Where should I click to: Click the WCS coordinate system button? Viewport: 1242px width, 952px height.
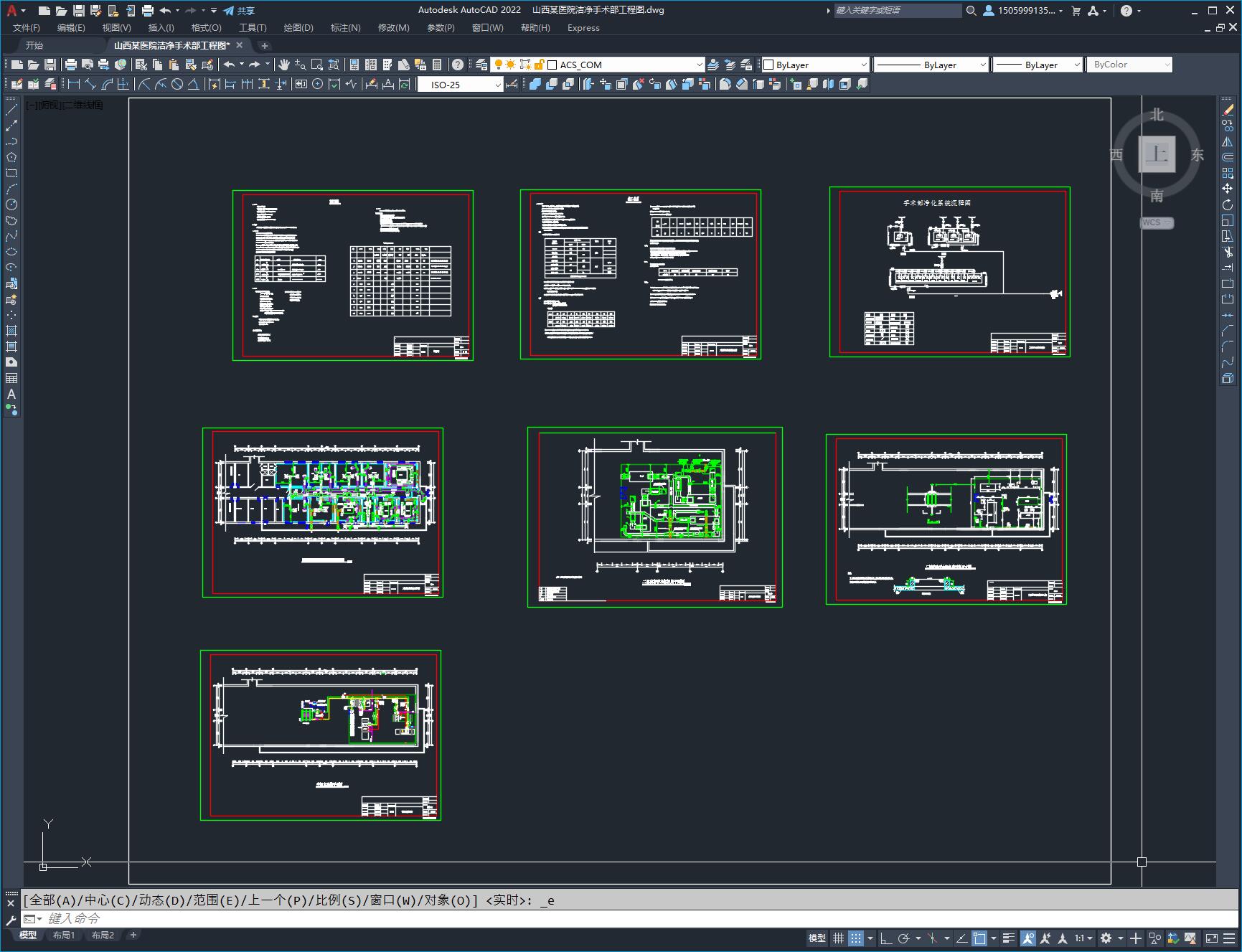[x=1157, y=222]
